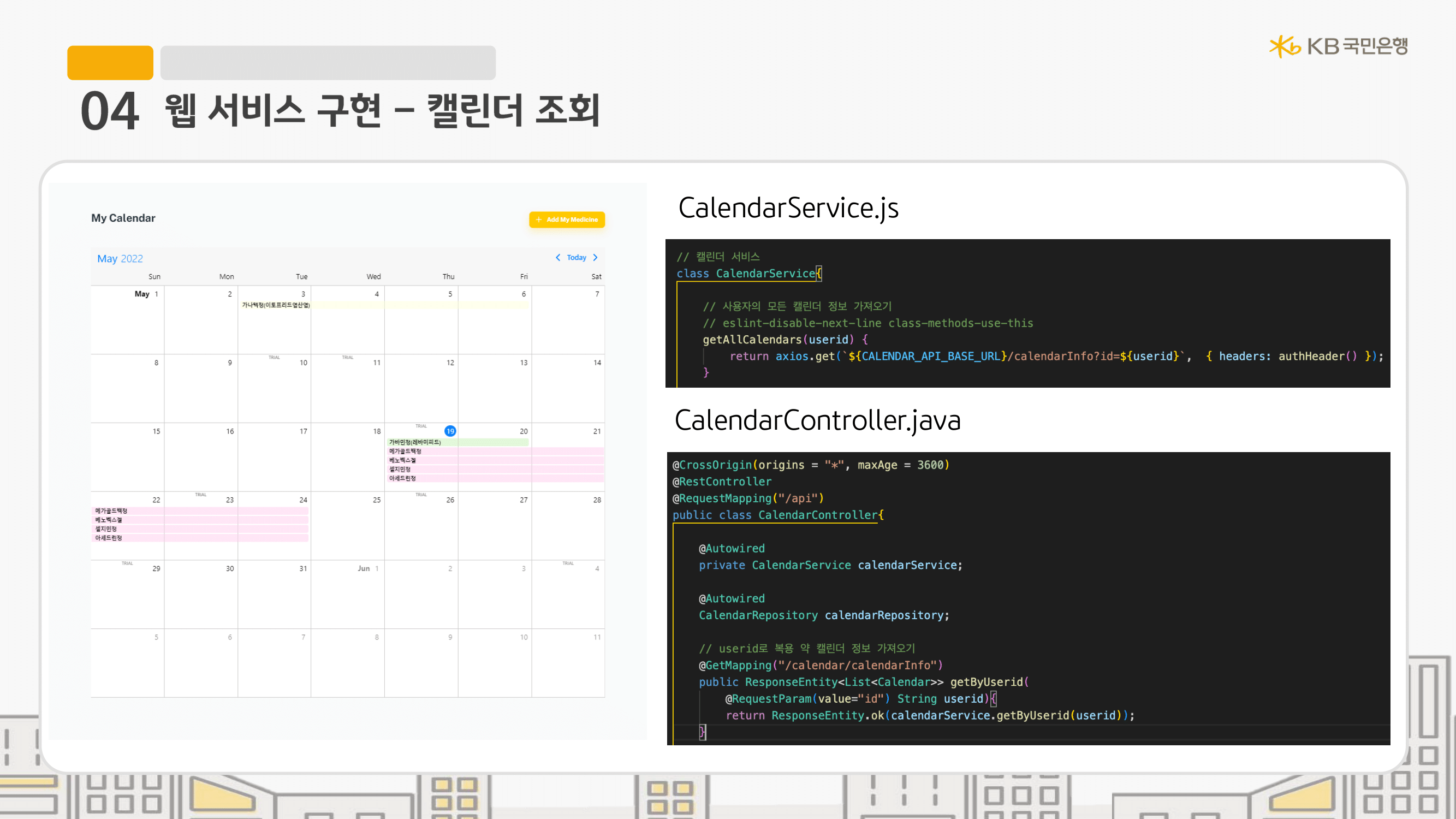Open the May 2022 month title
The image size is (1456, 819).
[120, 258]
